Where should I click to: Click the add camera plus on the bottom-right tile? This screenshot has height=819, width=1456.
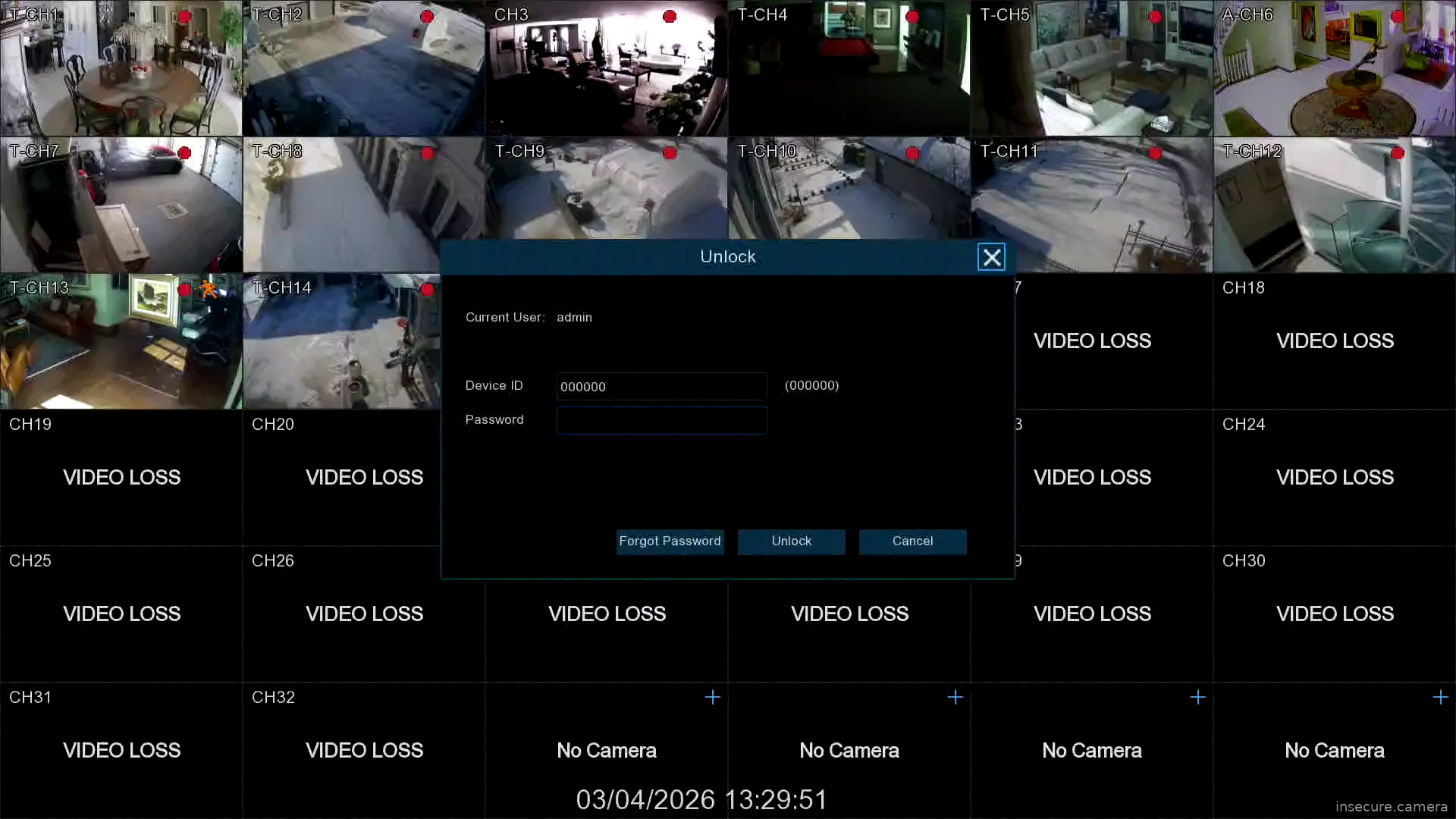pyautogui.click(x=1440, y=697)
